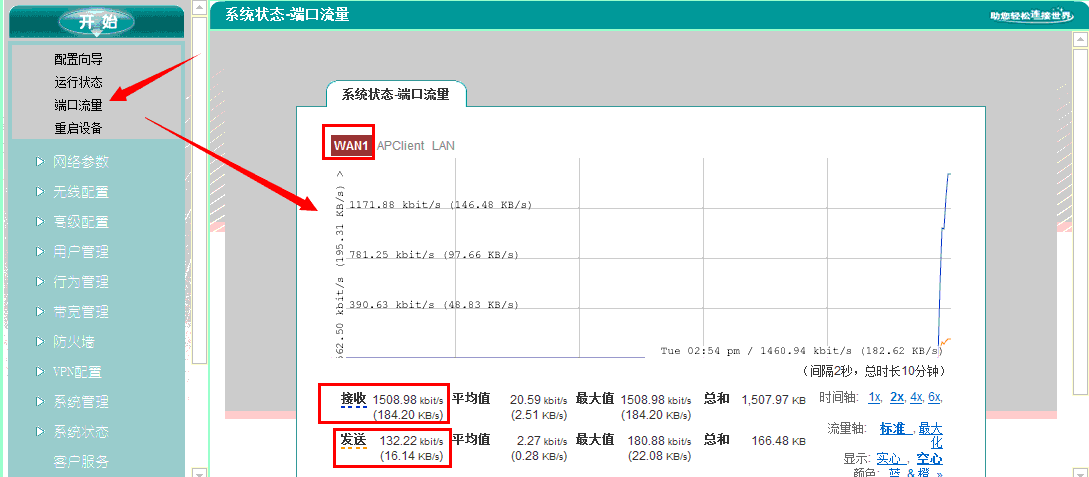Set time axis to 6x
The image size is (1089, 477).
point(935,398)
